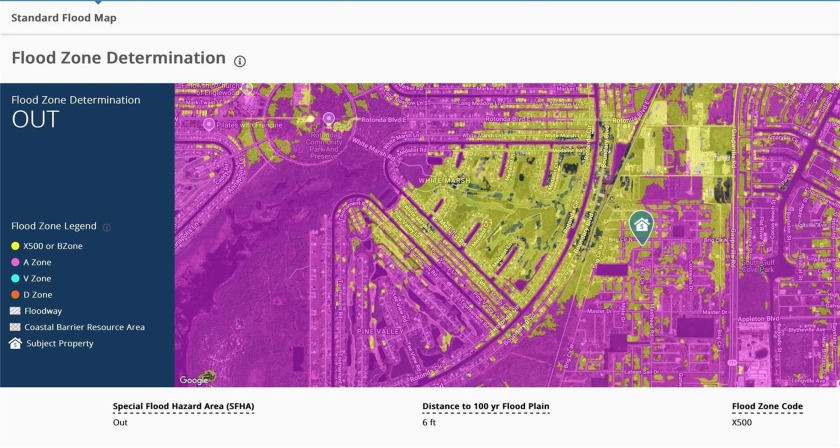This screenshot has width=840, height=448.
Task: Click the cyan V Zone legend swatch
Action: point(15,279)
